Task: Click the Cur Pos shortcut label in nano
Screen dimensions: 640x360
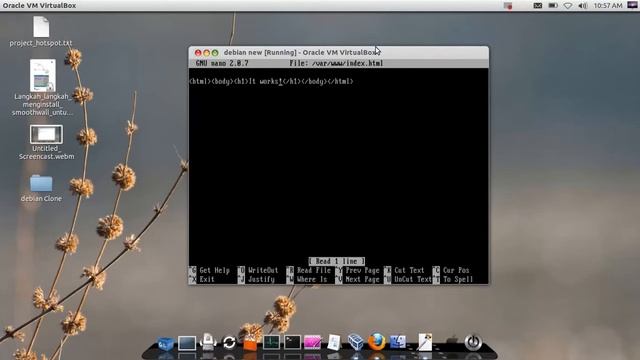Action: [456, 270]
